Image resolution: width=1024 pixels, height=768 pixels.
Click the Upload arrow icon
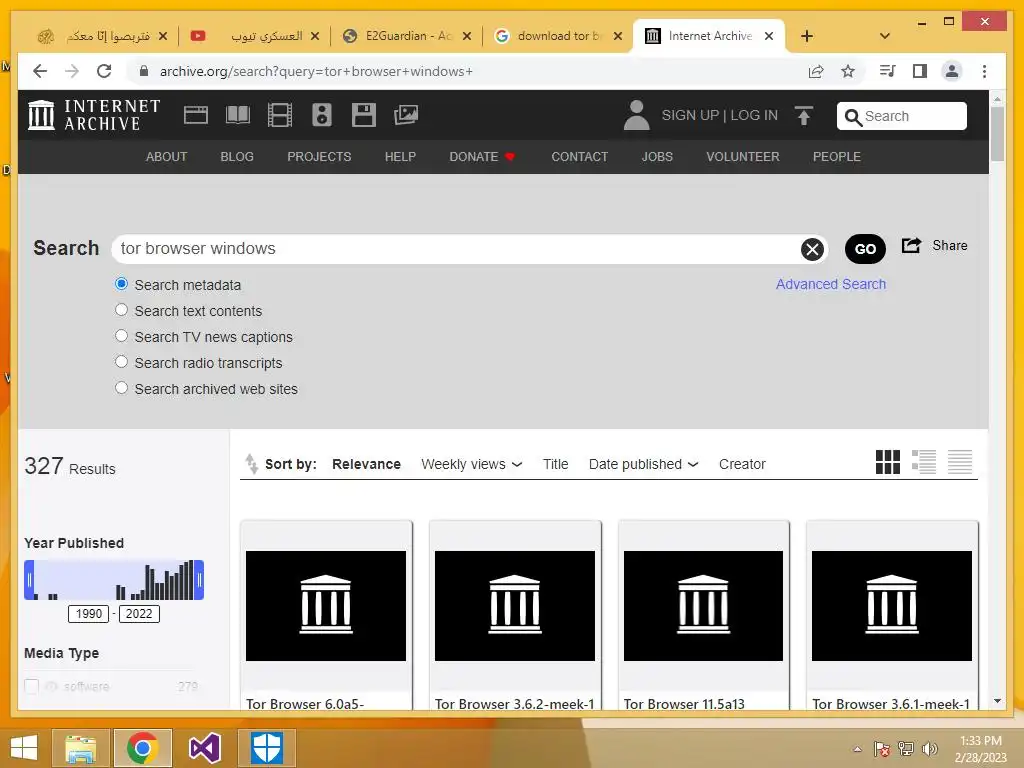tap(804, 116)
